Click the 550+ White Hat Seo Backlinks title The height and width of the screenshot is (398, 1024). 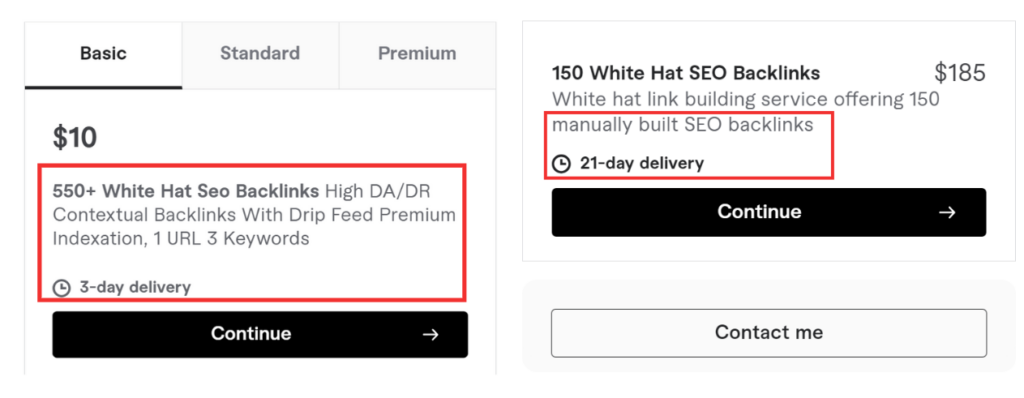[186, 191]
